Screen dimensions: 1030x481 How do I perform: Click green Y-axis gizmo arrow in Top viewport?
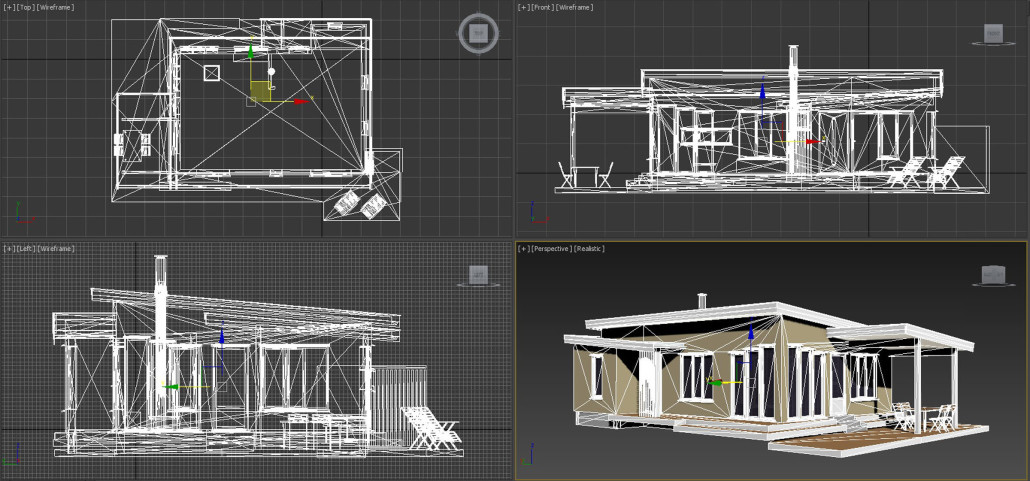pyautogui.click(x=250, y=49)
